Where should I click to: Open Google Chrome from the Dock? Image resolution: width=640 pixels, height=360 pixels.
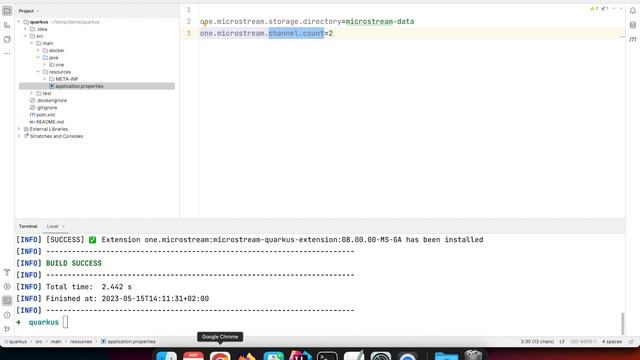coord(220,356)
